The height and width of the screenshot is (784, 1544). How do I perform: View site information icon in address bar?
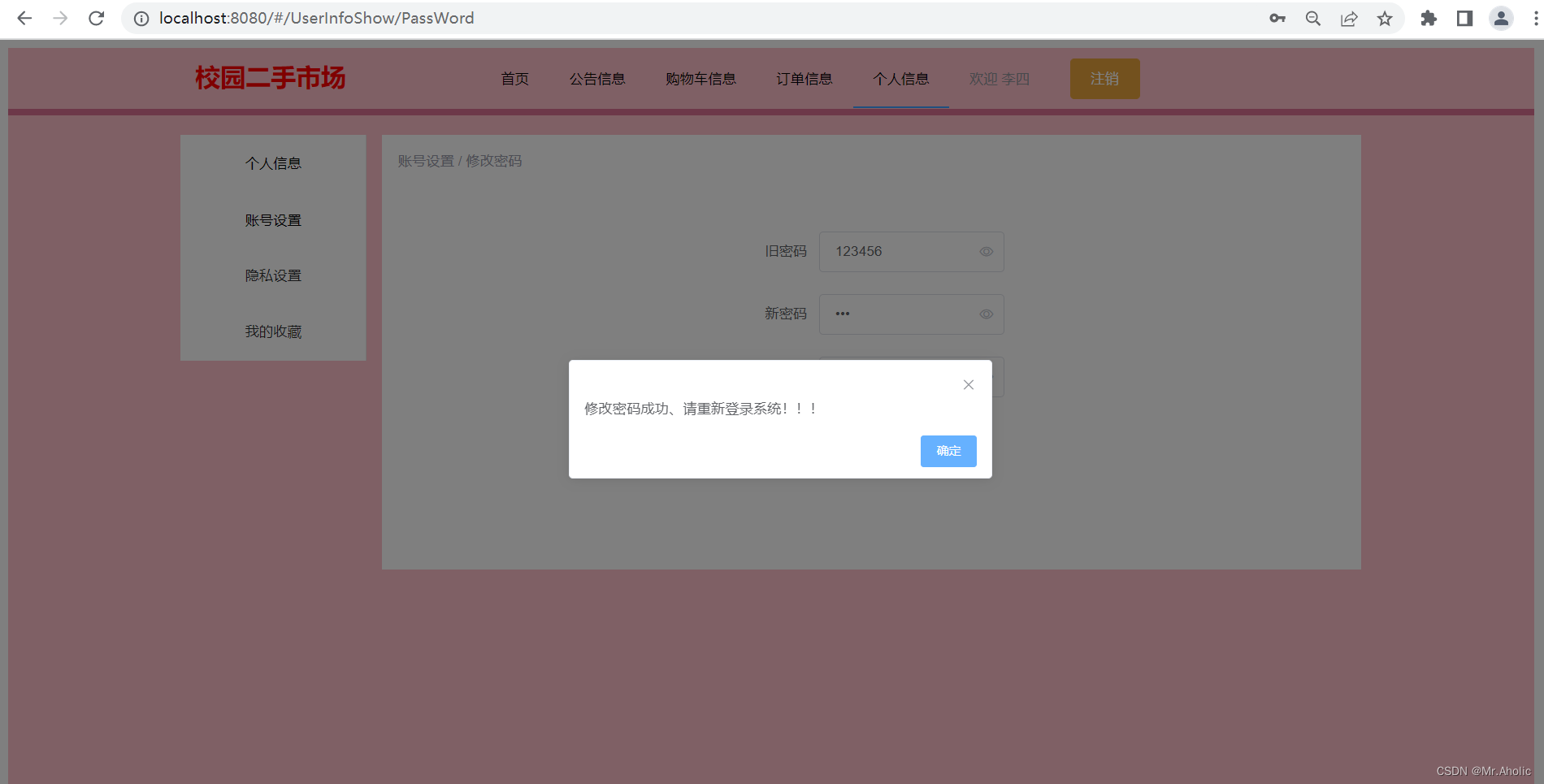[141, 18]
